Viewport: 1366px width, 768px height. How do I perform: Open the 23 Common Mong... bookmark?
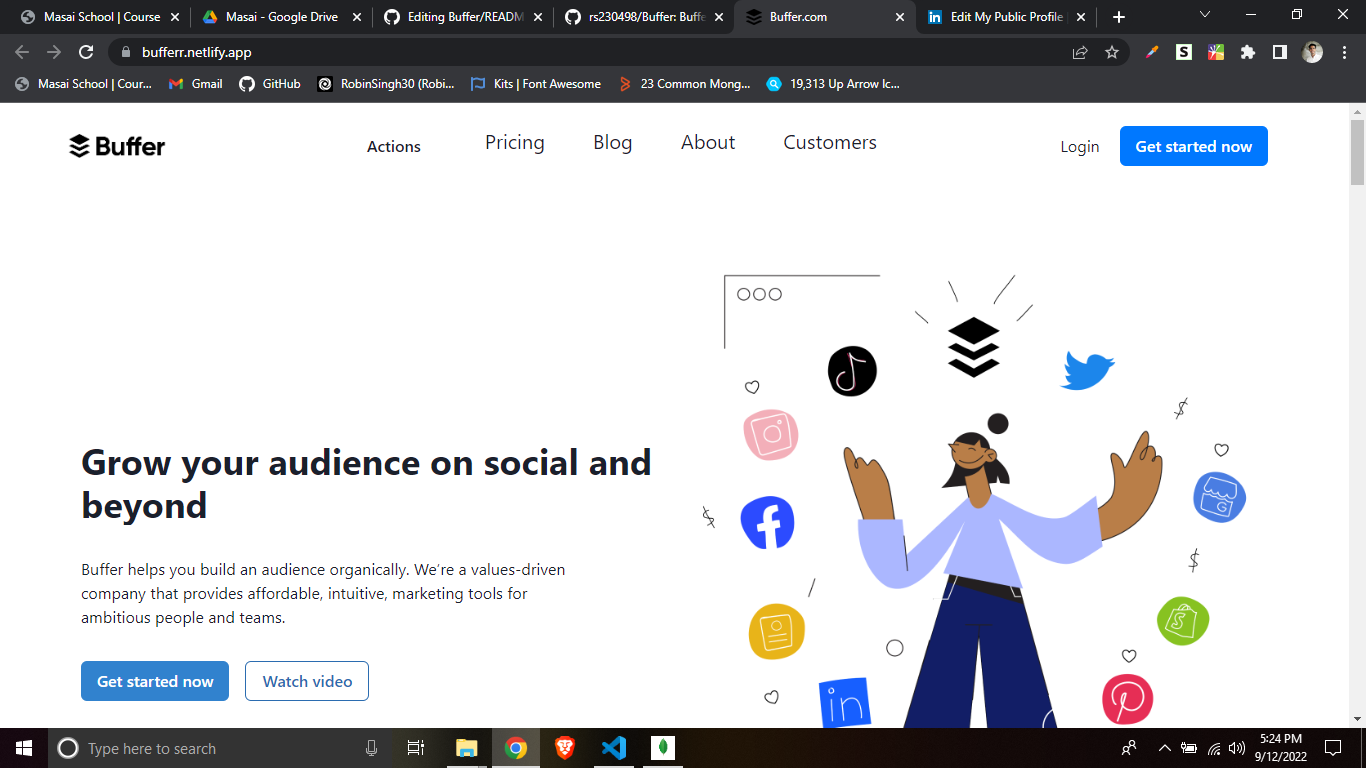coord(685,84)
